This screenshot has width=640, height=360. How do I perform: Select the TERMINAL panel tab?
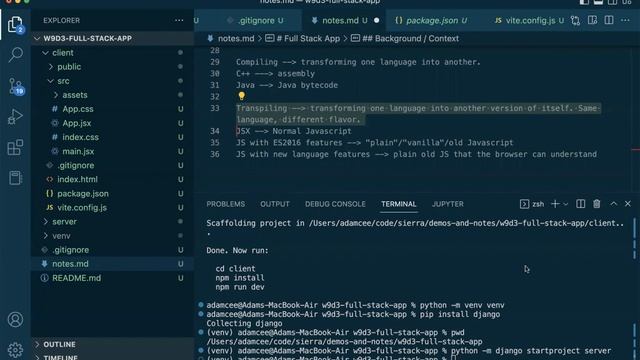(399, 204)
